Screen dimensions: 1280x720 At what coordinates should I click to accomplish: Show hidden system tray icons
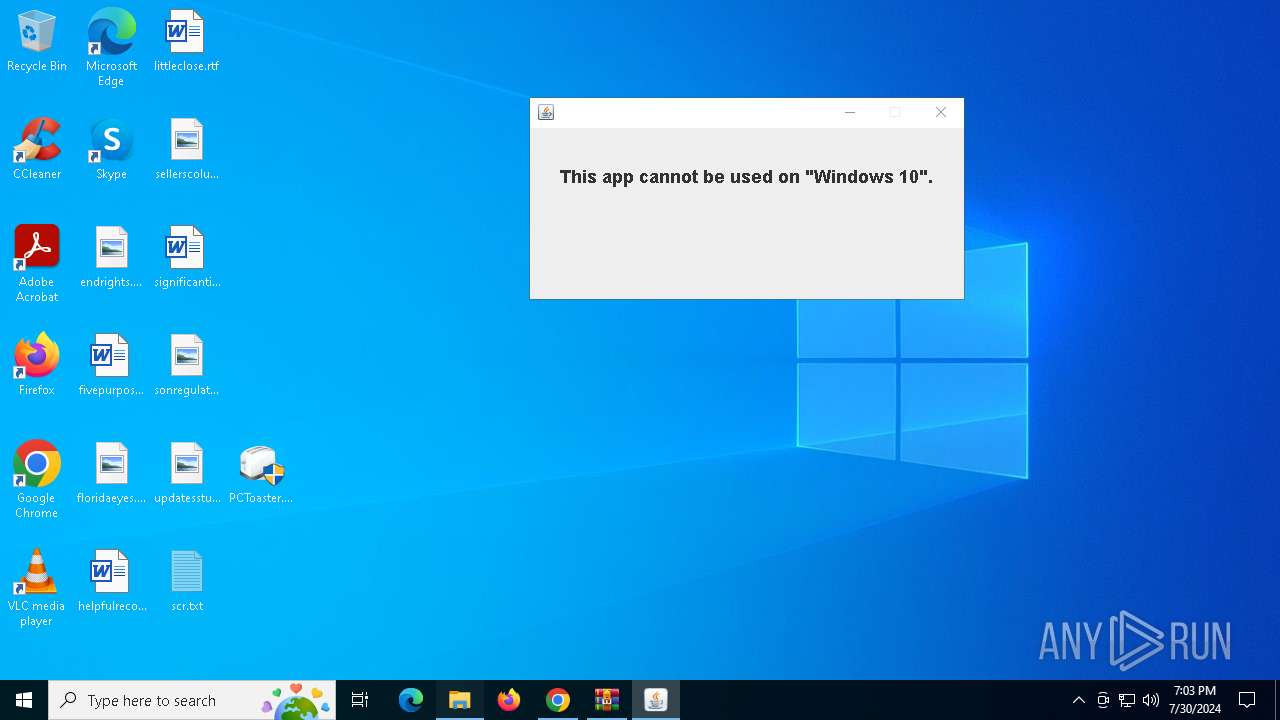click(x=1078, y=700)
